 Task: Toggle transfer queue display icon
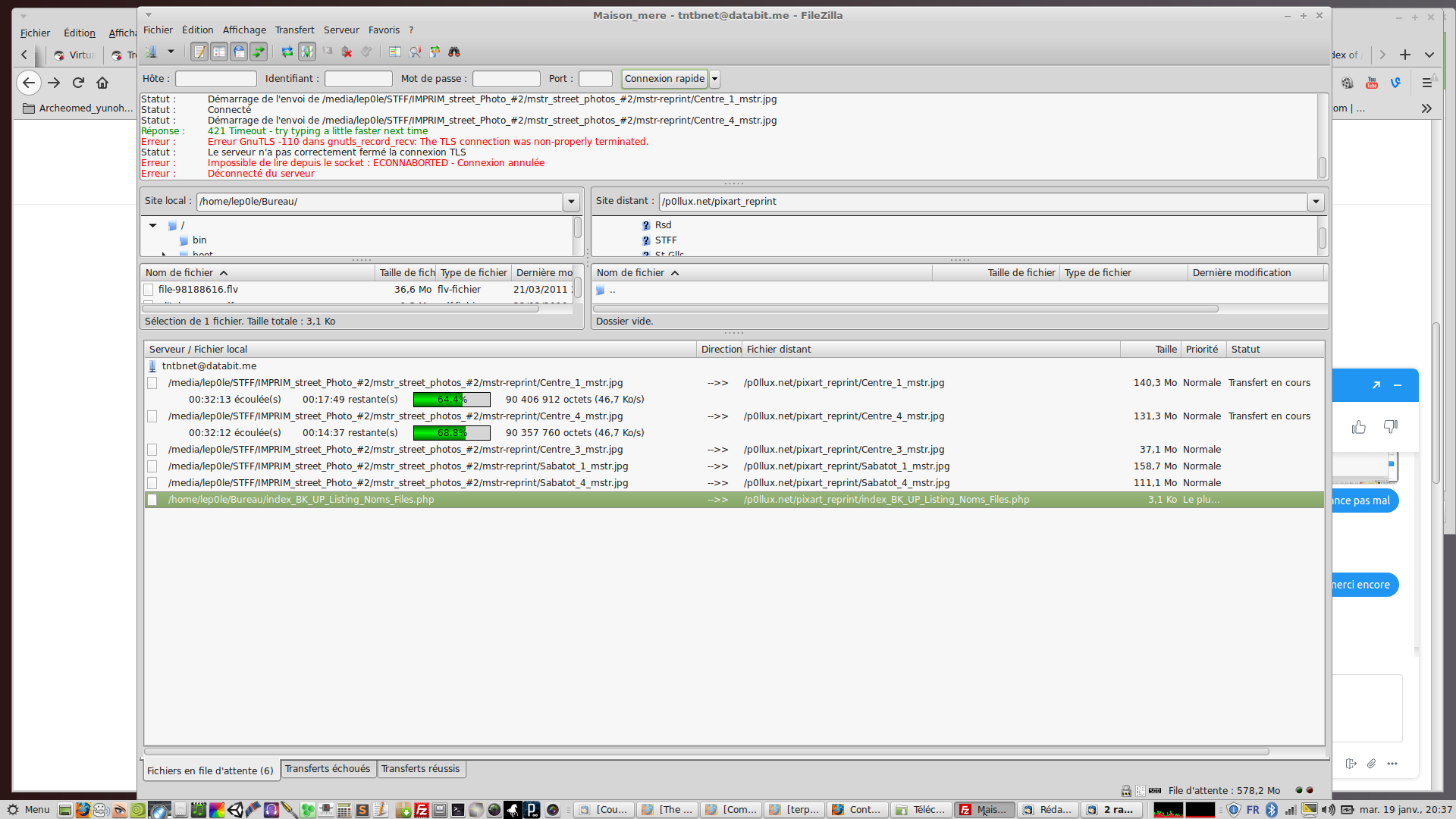[x=259, y=52]
